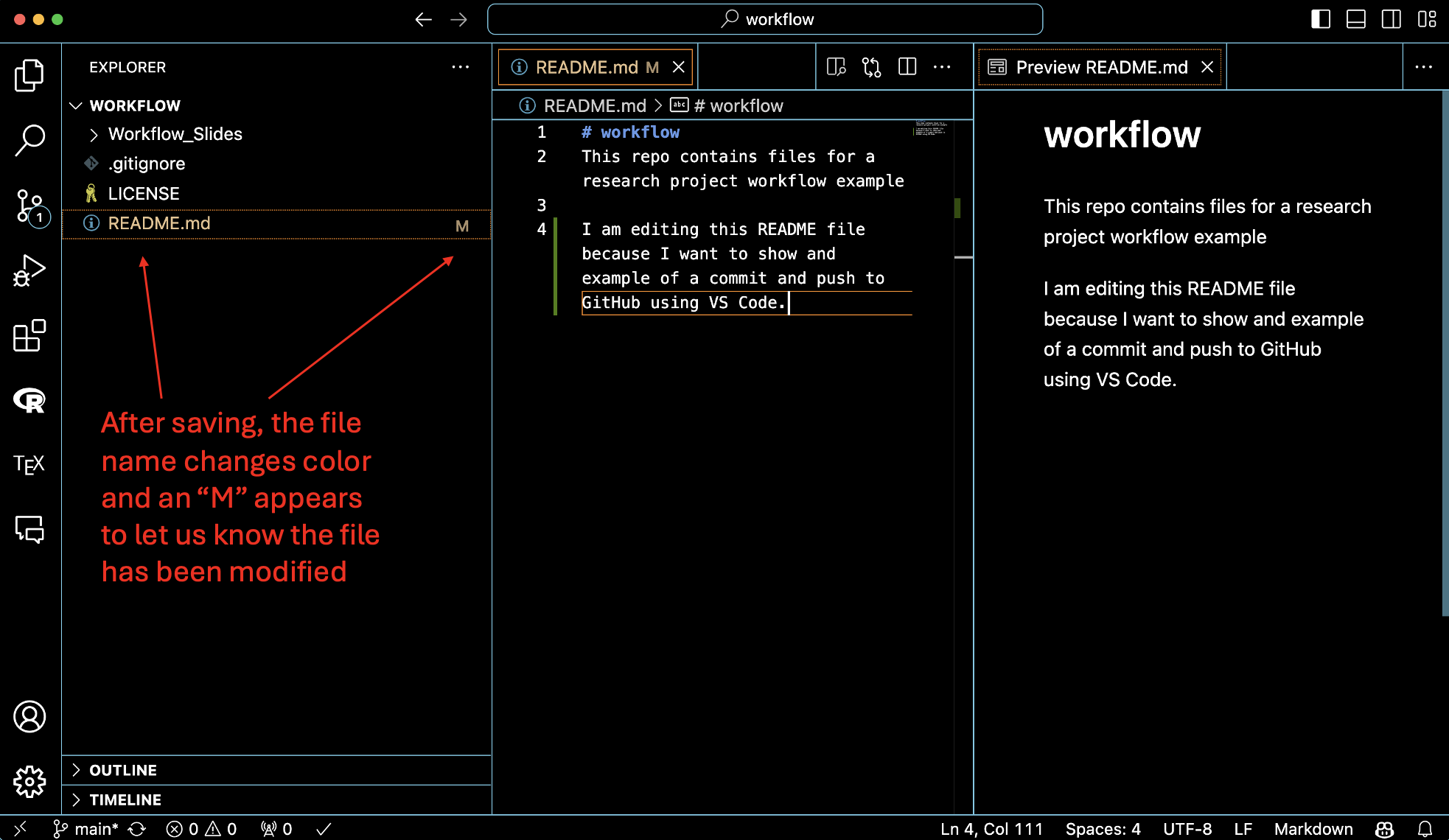
Task: Toggle secondary side bar visibility
Action: 1392,19
